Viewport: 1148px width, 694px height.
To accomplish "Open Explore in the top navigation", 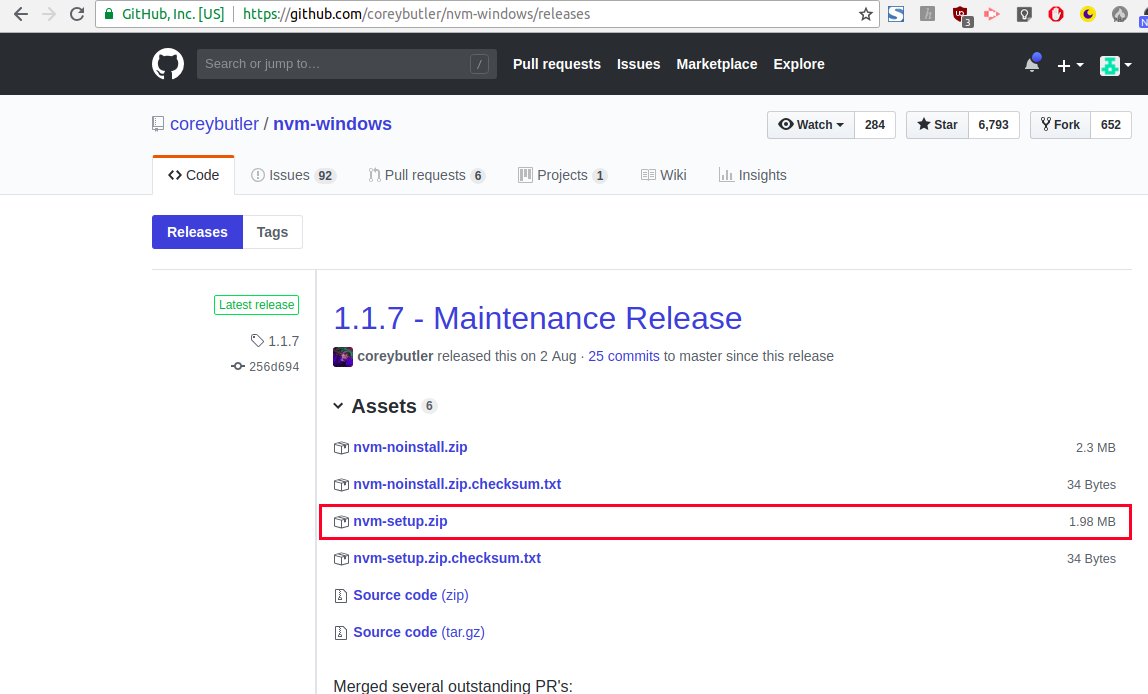I will coord(799,64).
